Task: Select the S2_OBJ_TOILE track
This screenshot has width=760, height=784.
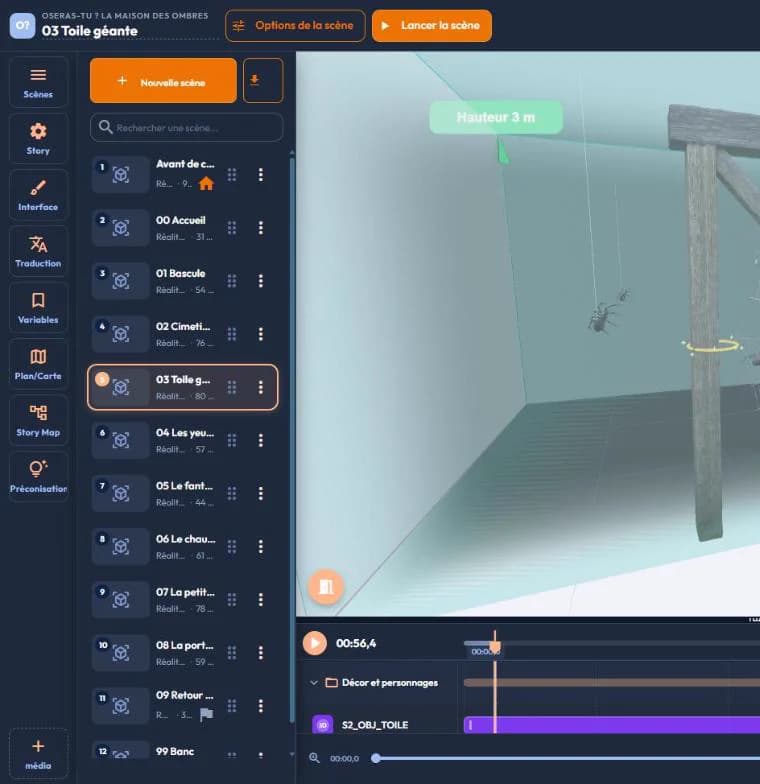Action: click(x=375, y=724)
